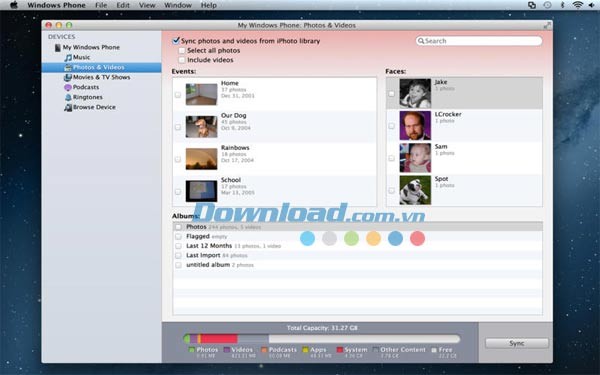
Task: Click the Home event thumbnail
Action: coord(201,94)
